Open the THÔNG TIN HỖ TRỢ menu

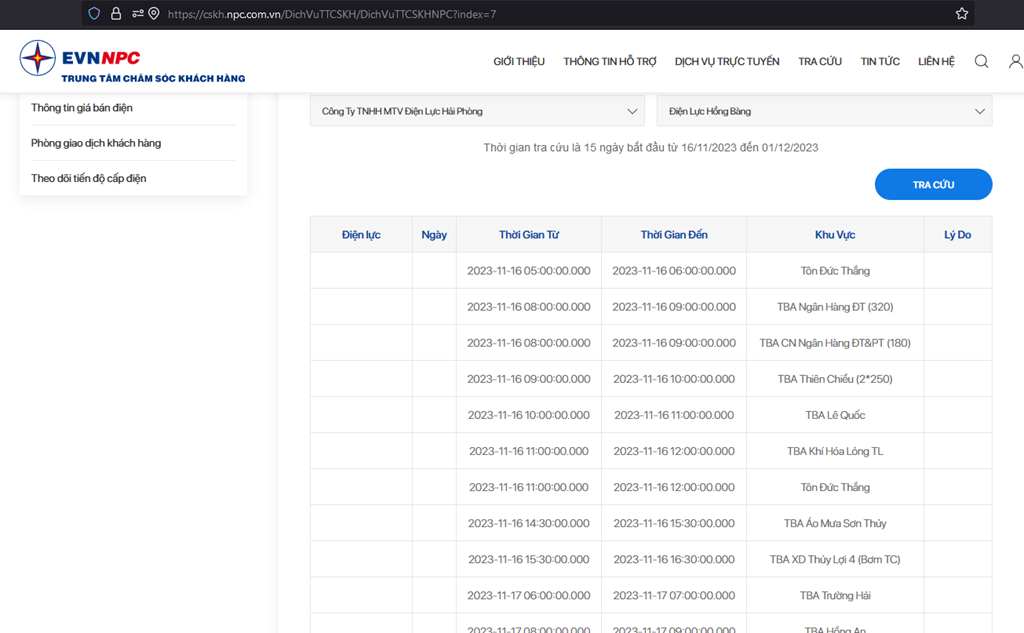(x=610, y=61)
